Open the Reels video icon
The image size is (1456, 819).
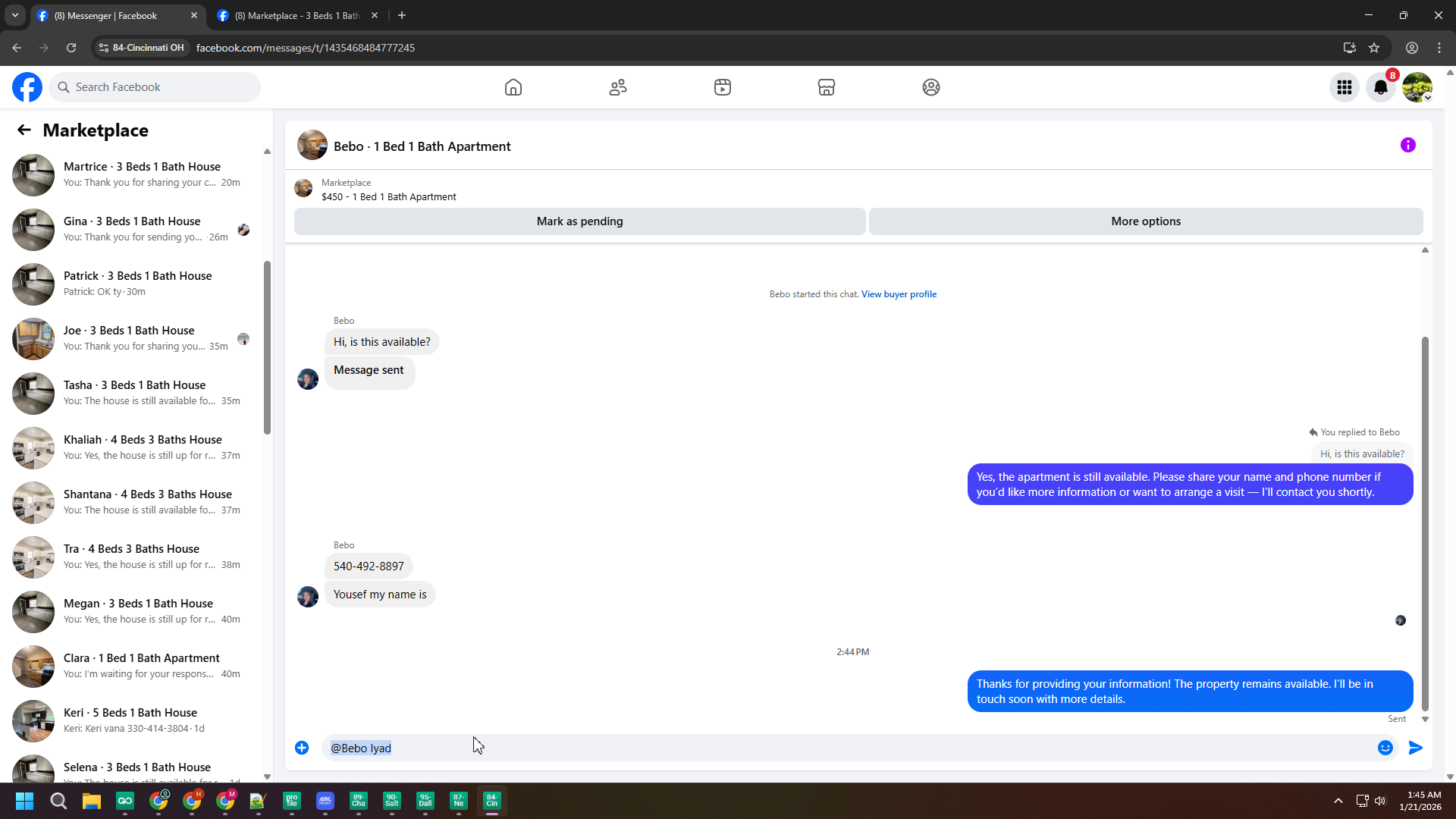[x=723, y=87]
